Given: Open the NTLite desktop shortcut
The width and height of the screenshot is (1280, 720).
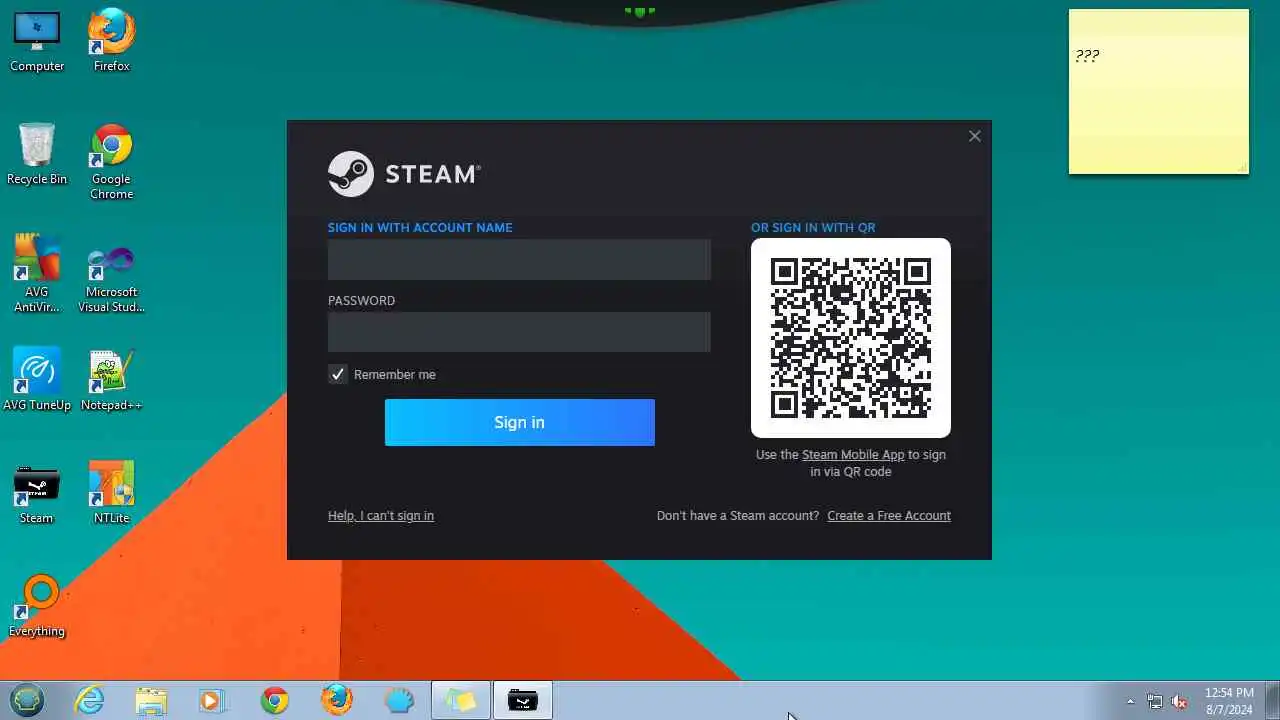Looking at the screenshot, I should coord(111,493).
